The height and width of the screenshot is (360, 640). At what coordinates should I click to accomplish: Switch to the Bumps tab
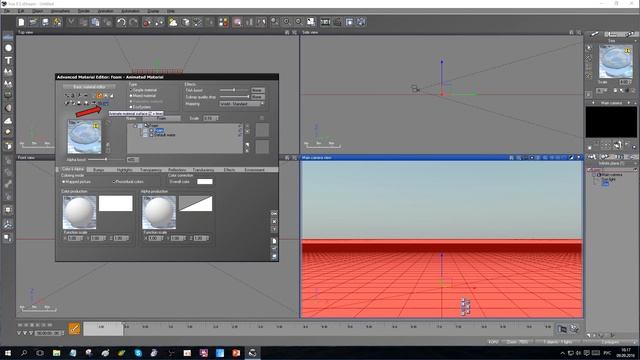pyautogui.click(x=98, y=169)
